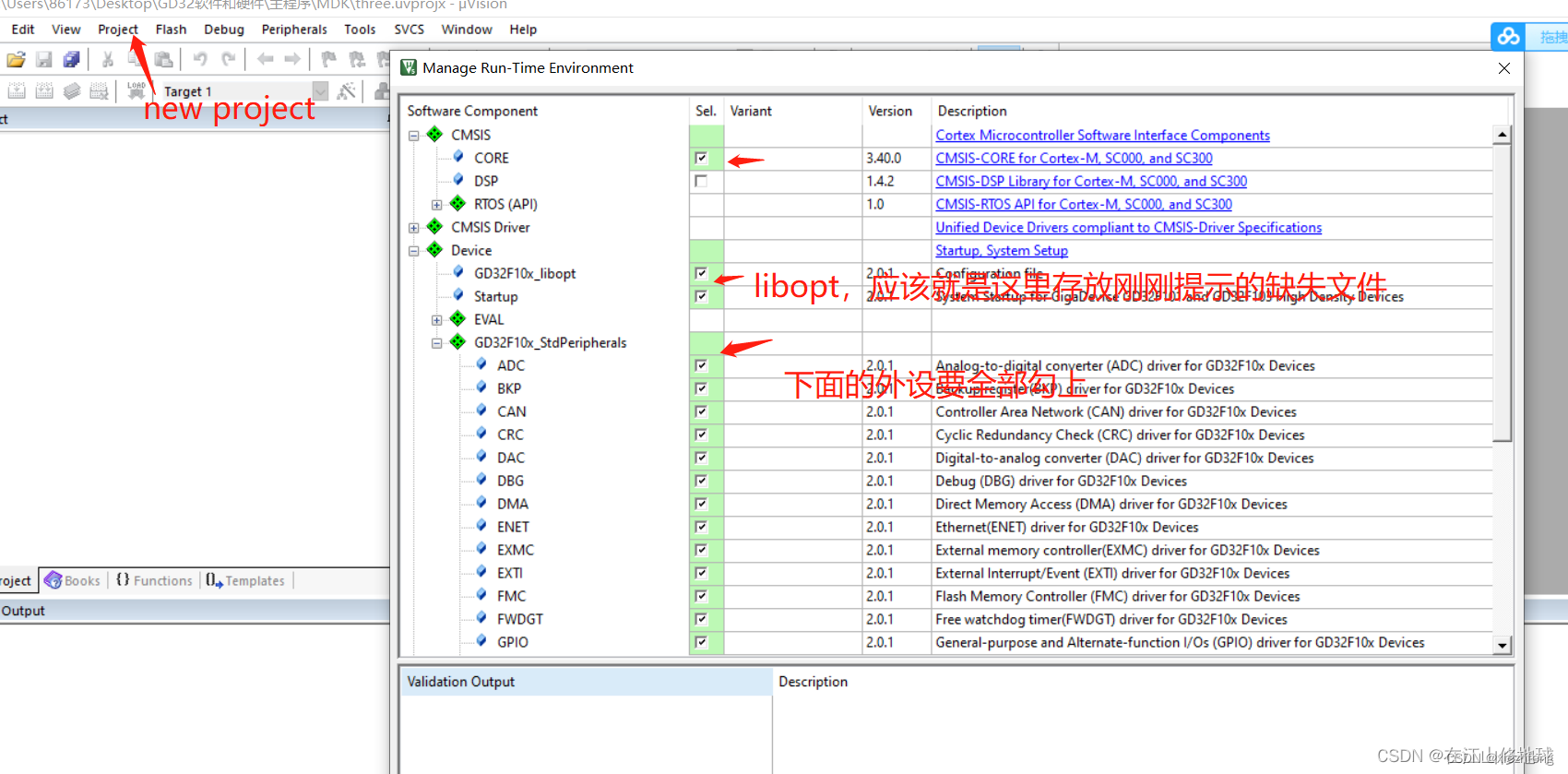Switch to the Books tab
Screen dimensions: 1568x774
(x=72, y=580)
